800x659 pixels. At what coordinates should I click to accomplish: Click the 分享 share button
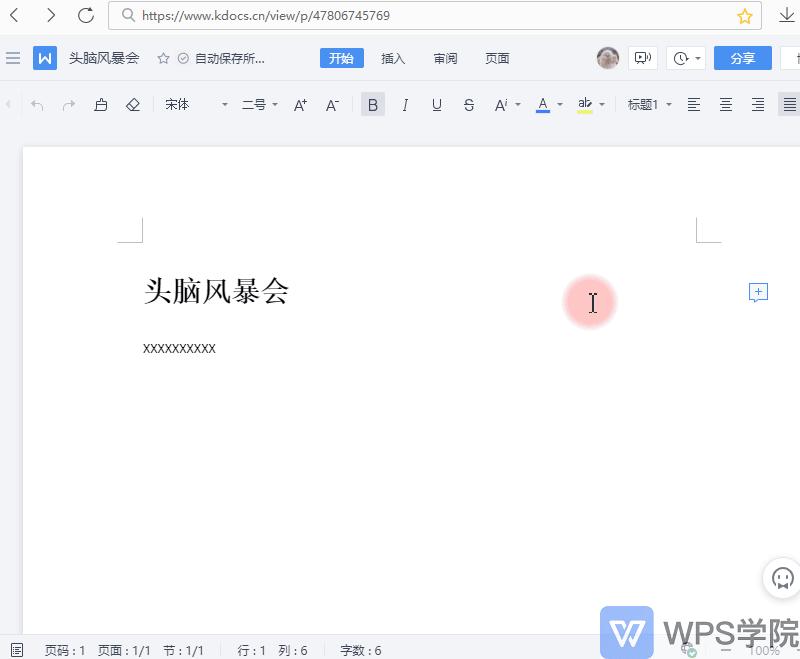tap(742, 58)
